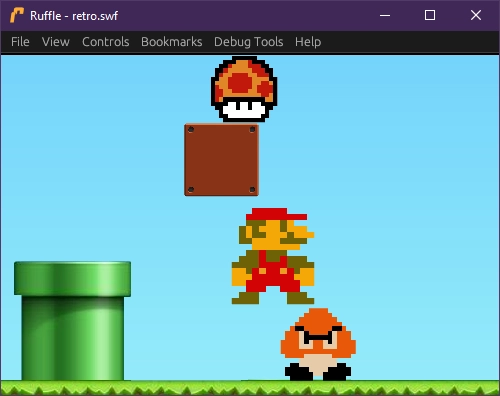
Task: Open the Bookmarks menu
Action: pos(172,42)
